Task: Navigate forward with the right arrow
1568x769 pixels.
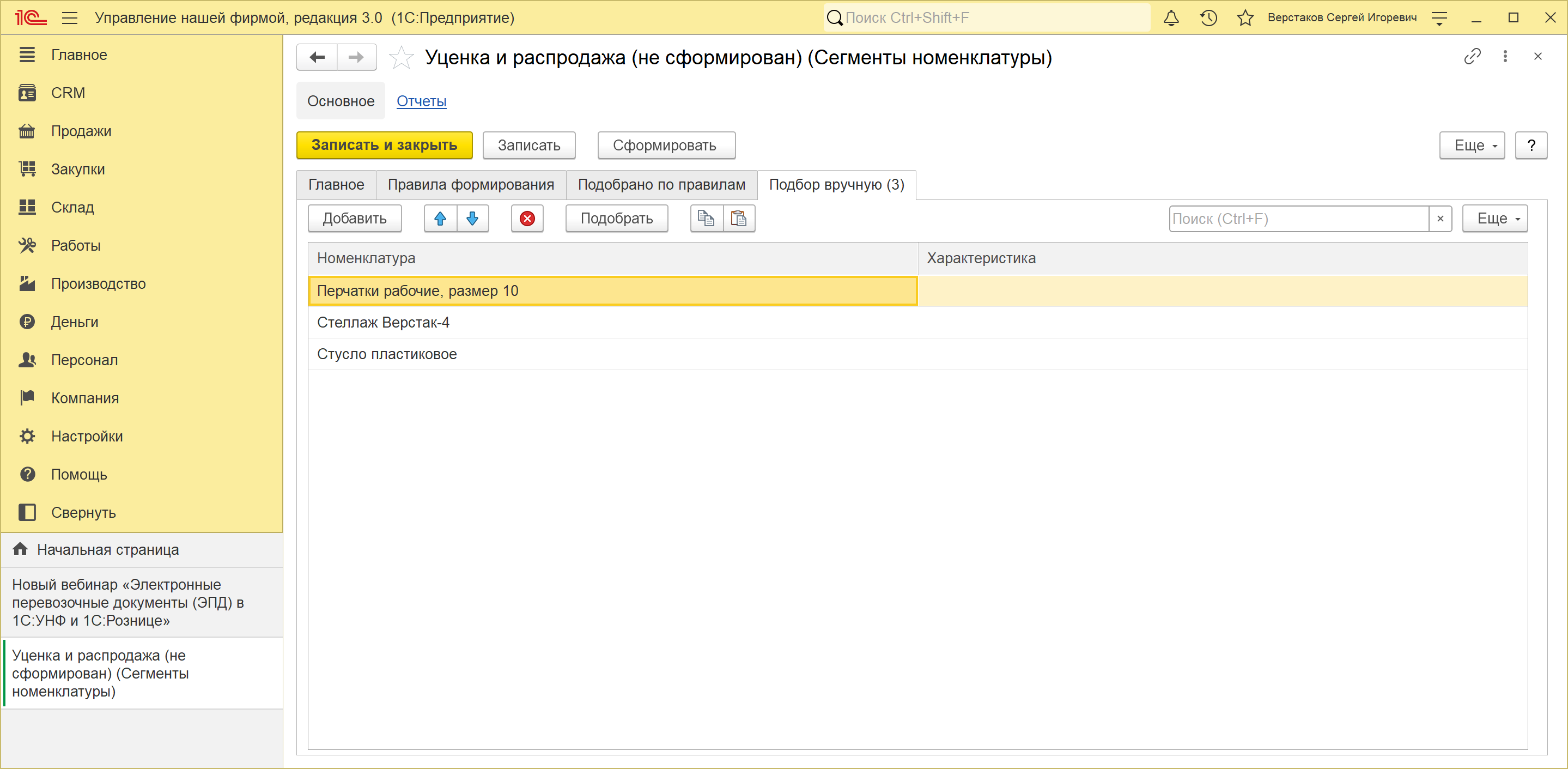Action: (357, 57)
